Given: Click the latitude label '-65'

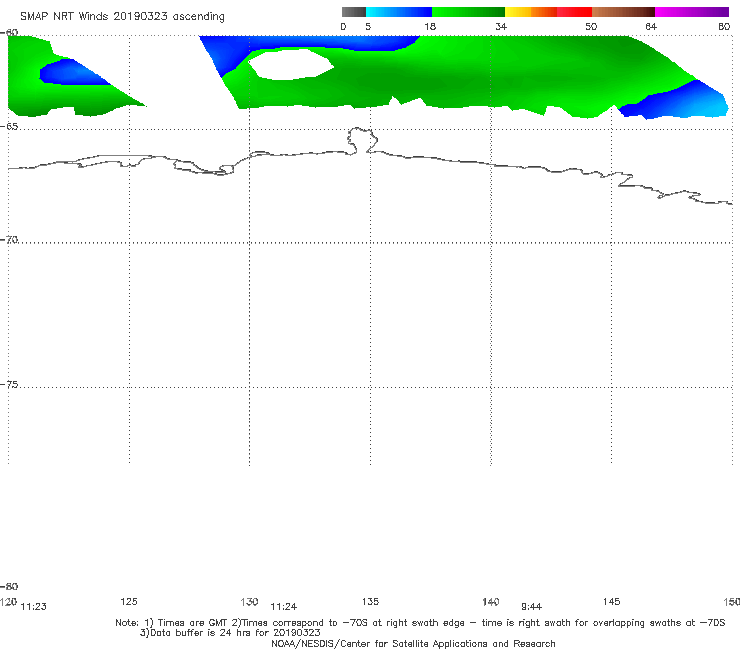Looking at the screenshot, I should 9,127.
